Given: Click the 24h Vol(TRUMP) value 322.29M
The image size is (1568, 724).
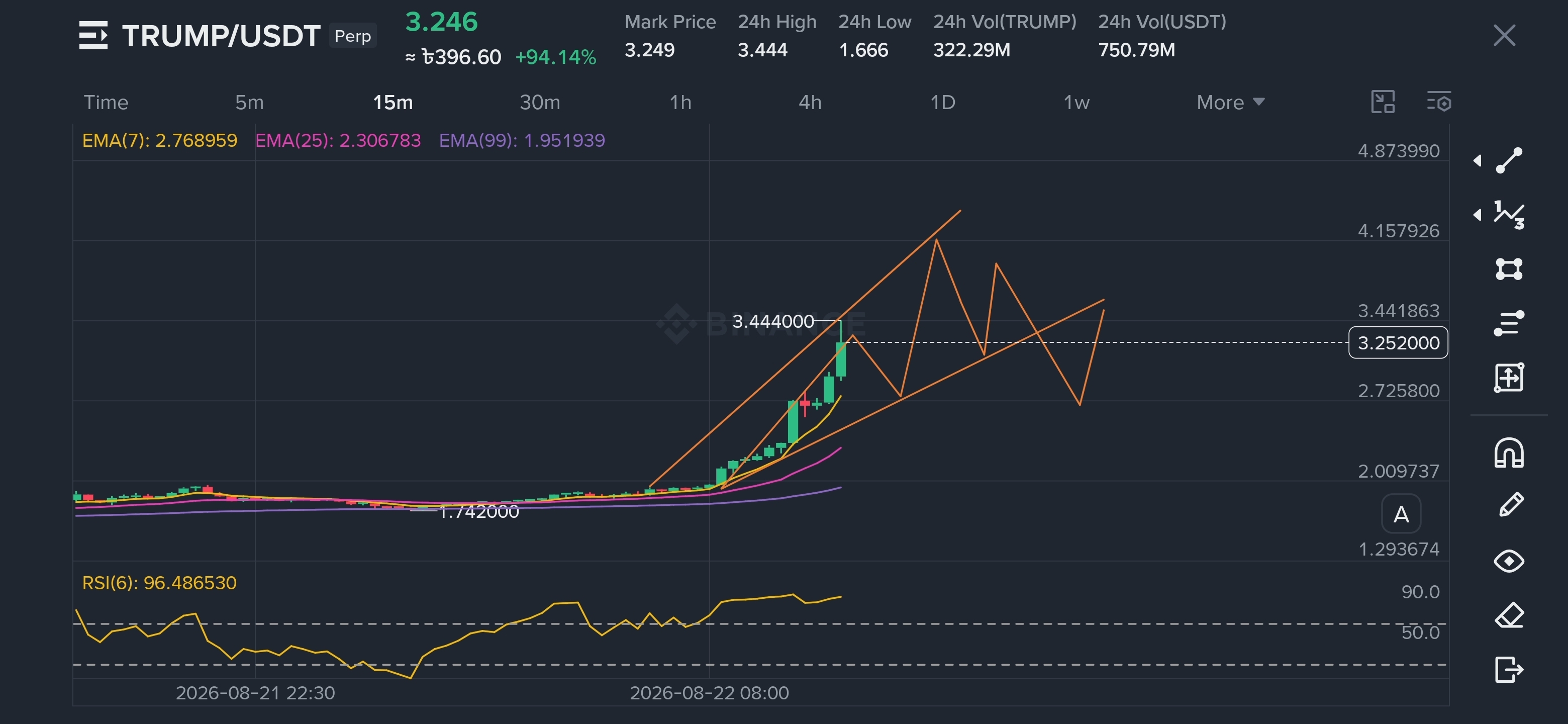Looking at the screenshot, I should 971,50.
